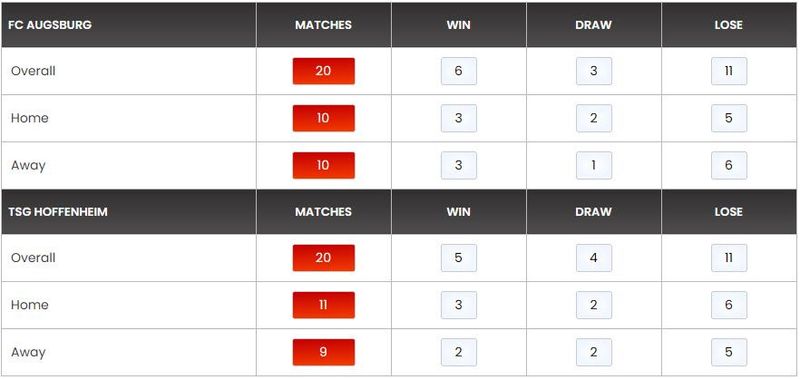Click FC Augsburg away lose value 6

[729, 165]
